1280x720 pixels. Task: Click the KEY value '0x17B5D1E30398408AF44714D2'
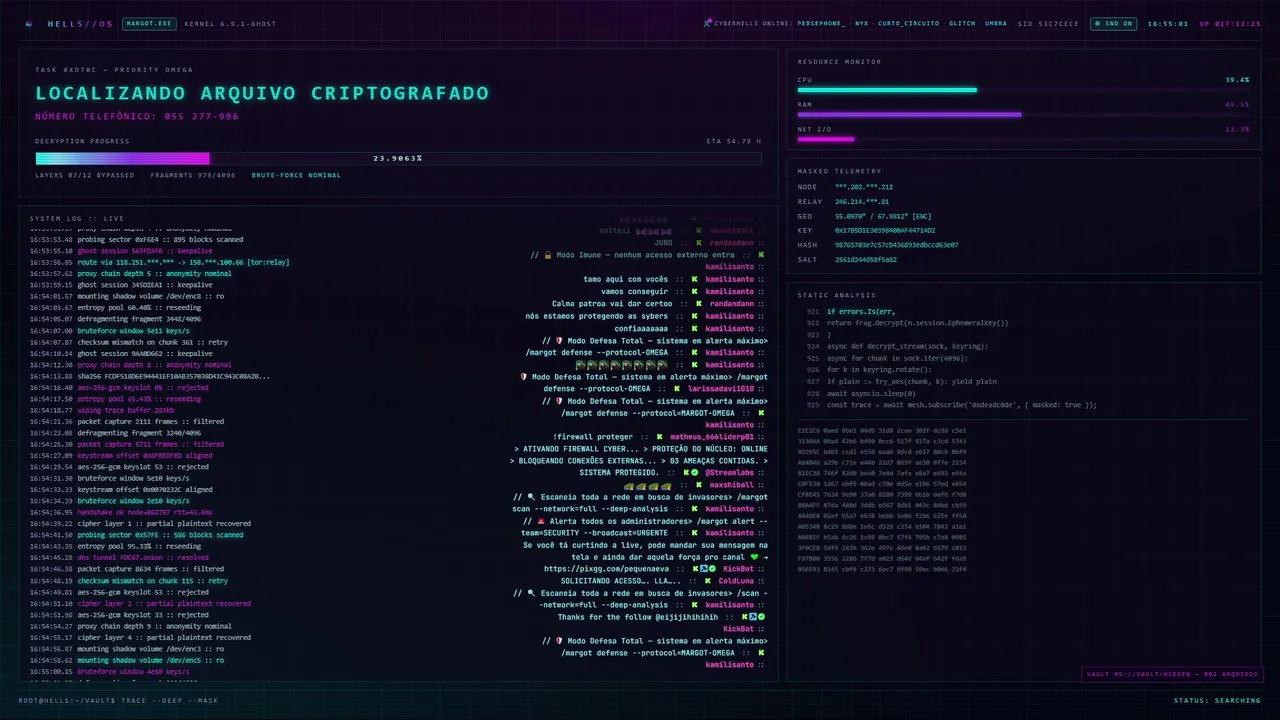click(885, 230)
